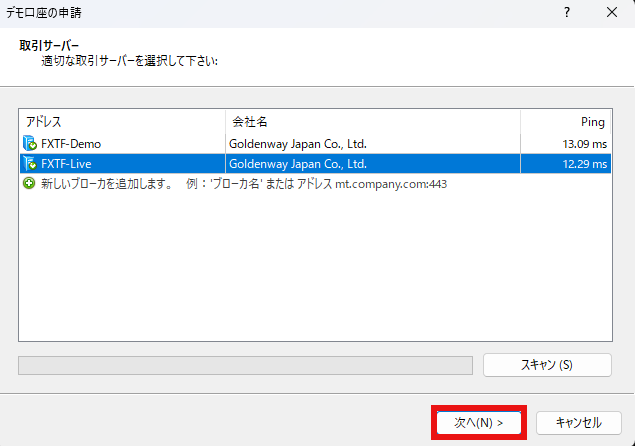Click the キャンセル button
The width and height of the screenshot is (635, 446).
(x=579, y=423)
